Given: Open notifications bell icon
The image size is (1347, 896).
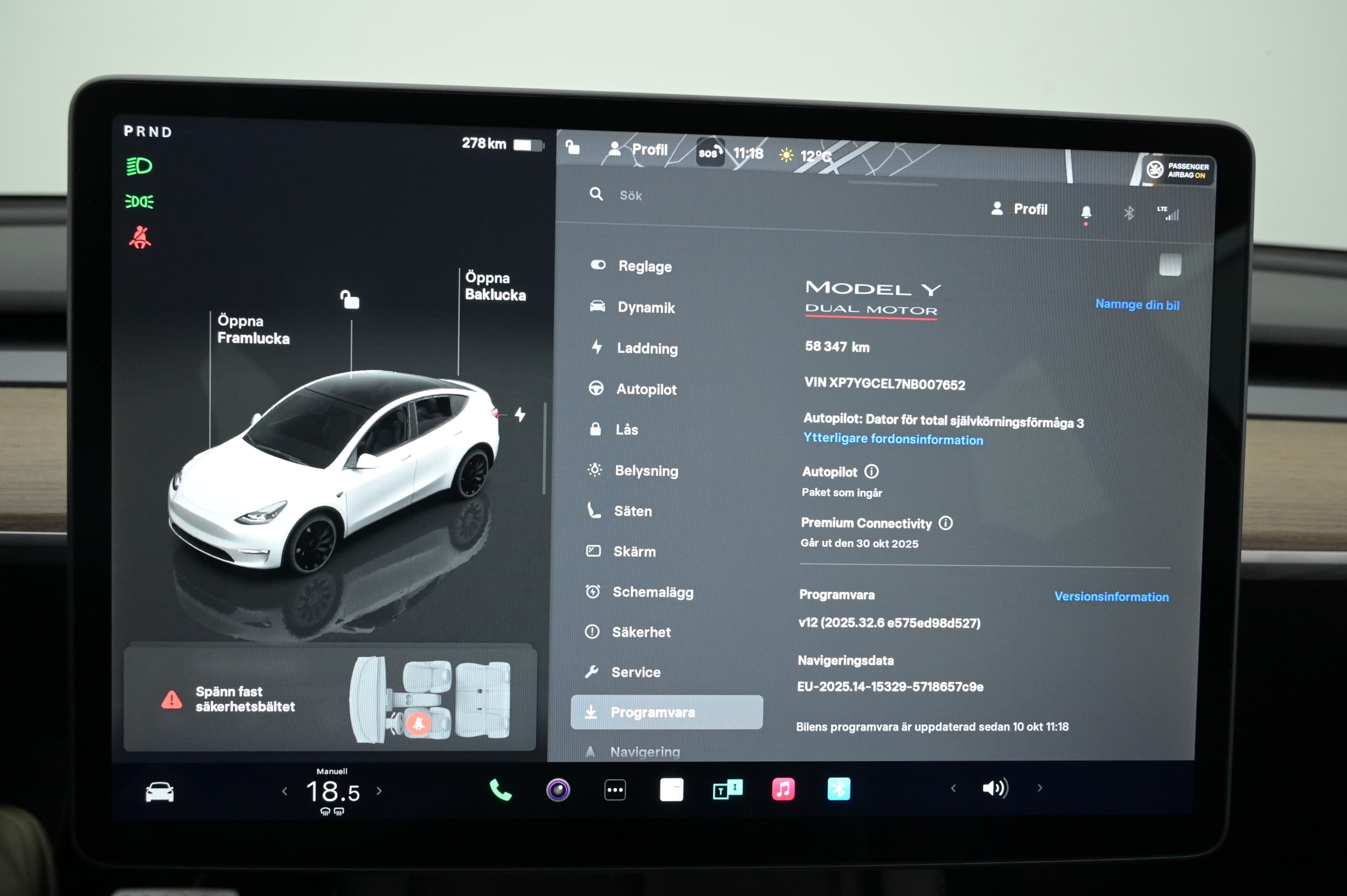Looking at the screenshot, I should point(1086,213).
